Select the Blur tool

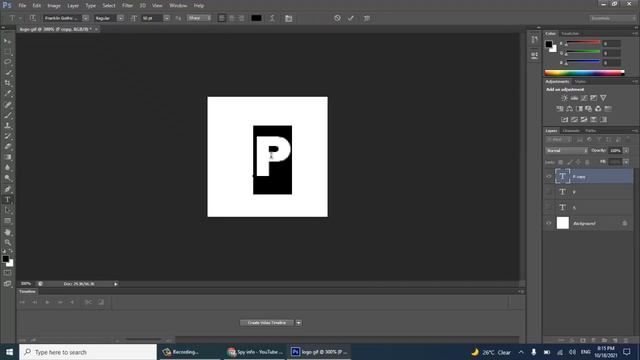tap(7, 168)
